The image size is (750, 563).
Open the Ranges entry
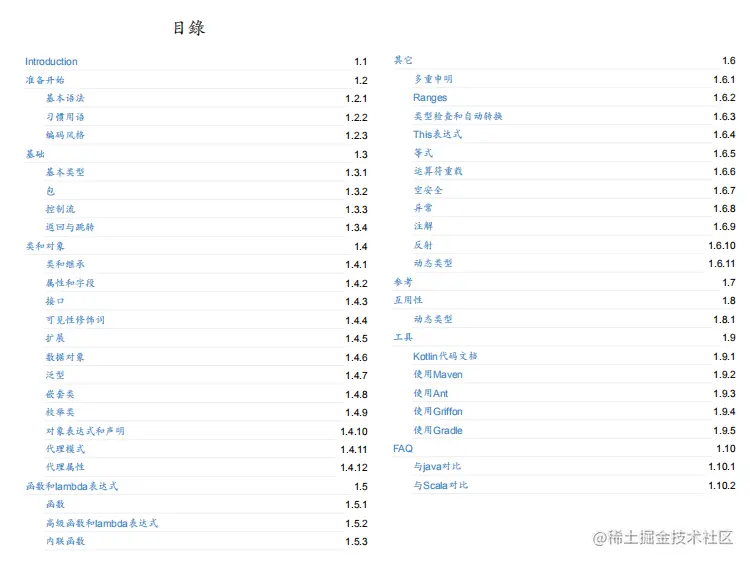point(430,98)
